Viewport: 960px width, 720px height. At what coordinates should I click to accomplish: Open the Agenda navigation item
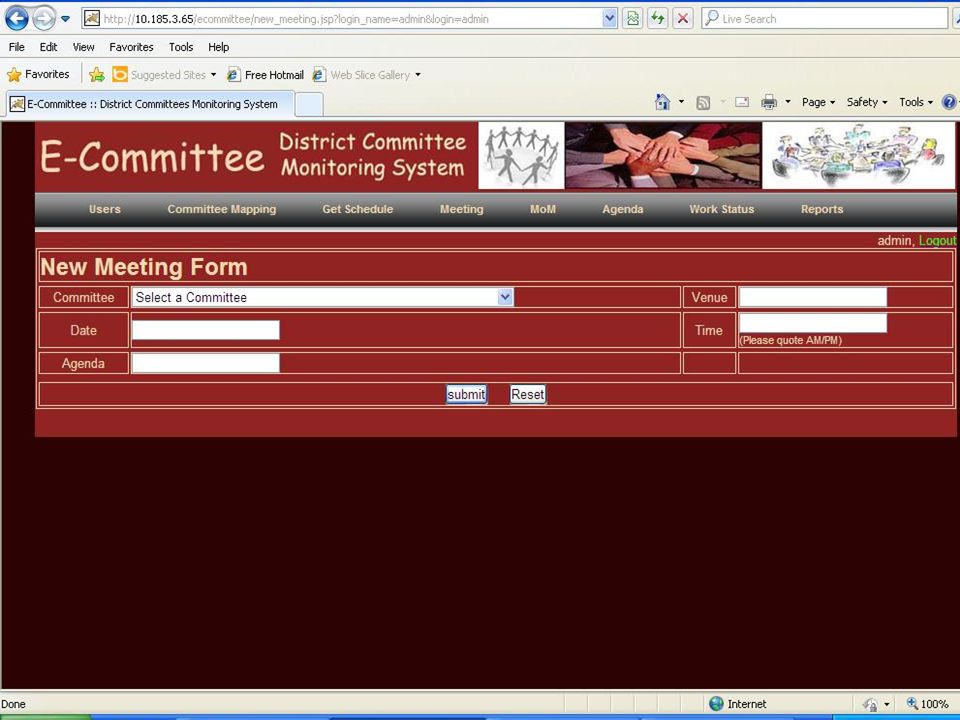(623, 209)
